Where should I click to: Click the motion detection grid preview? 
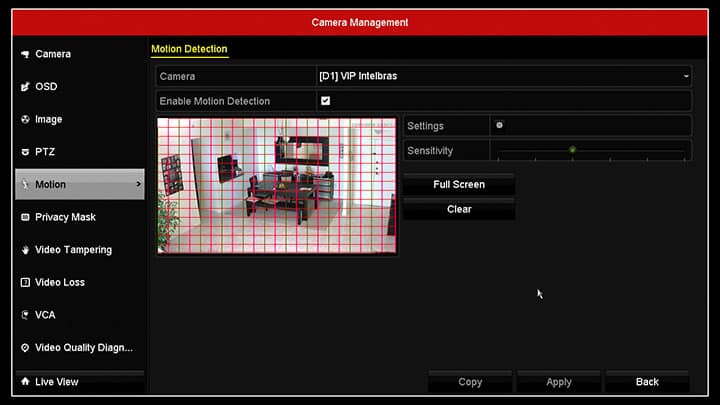(x=277, y=186)
